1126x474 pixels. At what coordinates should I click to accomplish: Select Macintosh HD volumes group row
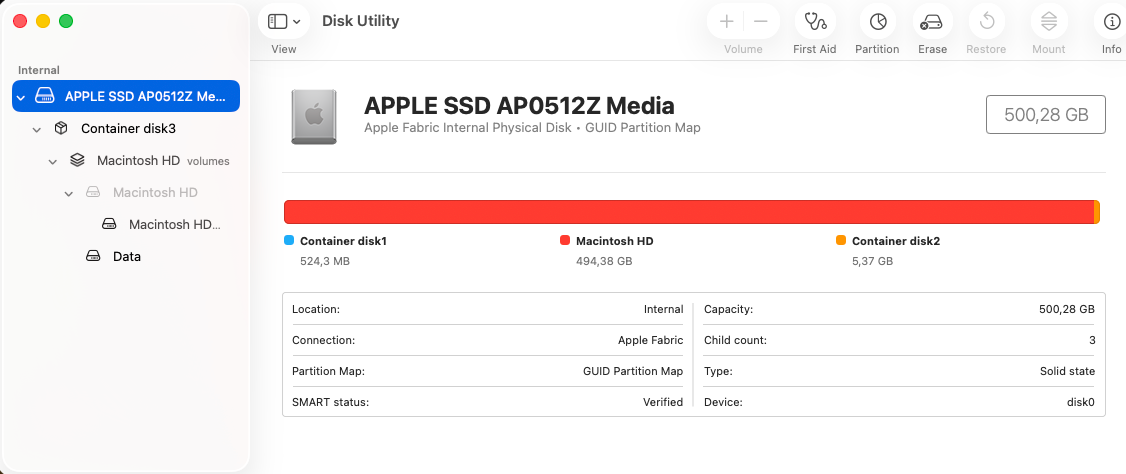126,160
